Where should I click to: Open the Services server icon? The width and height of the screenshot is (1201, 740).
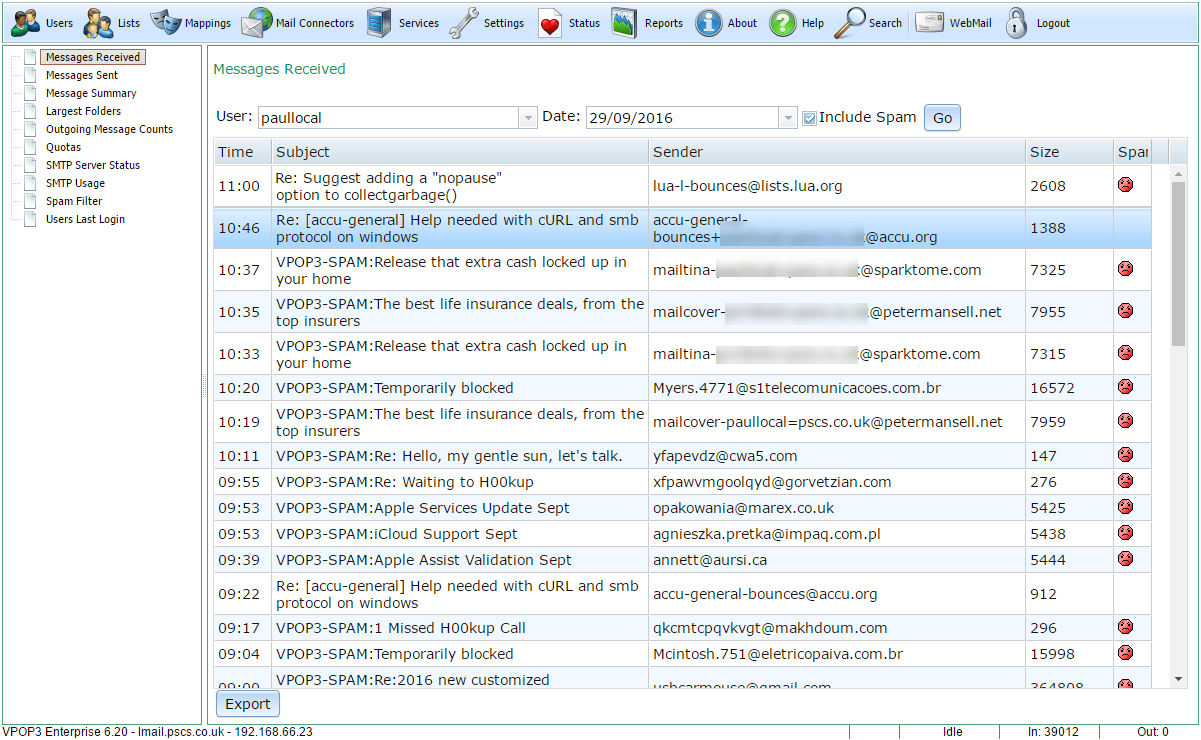379,23
